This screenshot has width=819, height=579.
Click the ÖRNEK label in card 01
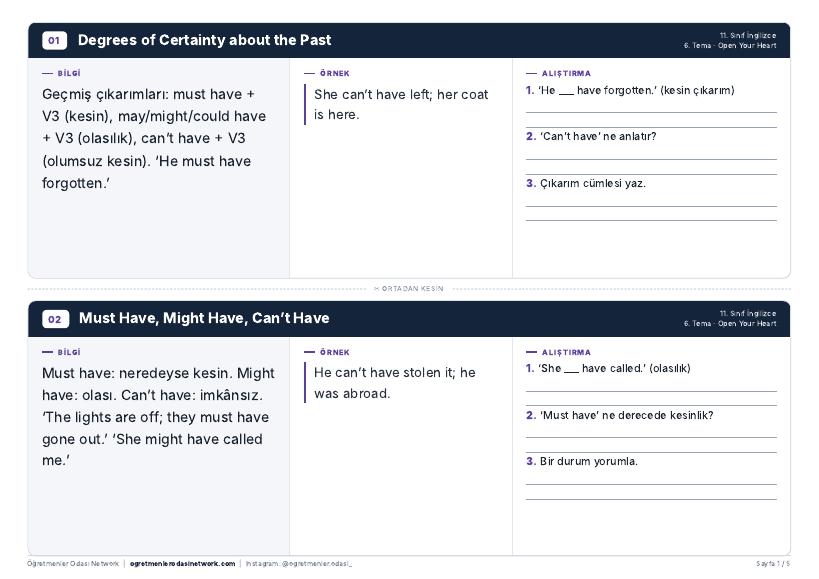click(335, 73)
